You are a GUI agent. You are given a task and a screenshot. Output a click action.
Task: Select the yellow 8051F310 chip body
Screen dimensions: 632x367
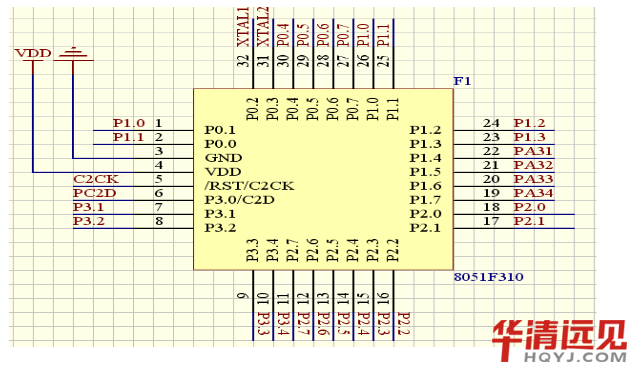click(323, 179)
